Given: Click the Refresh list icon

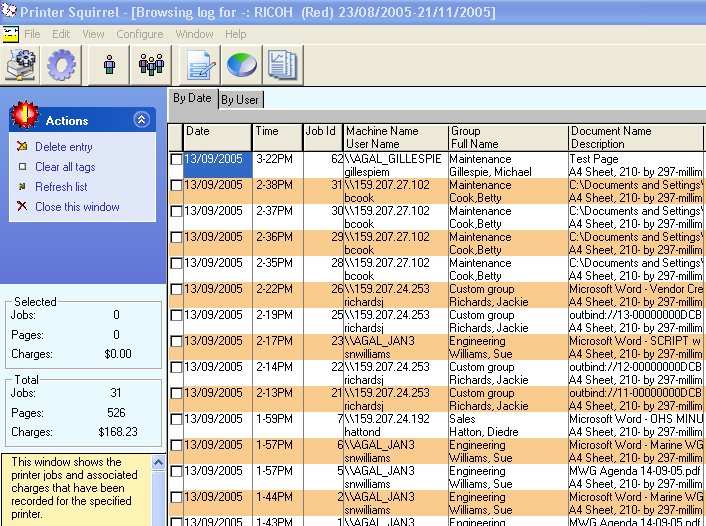Looking at the screenshot, I should click(x=22, y=186).
